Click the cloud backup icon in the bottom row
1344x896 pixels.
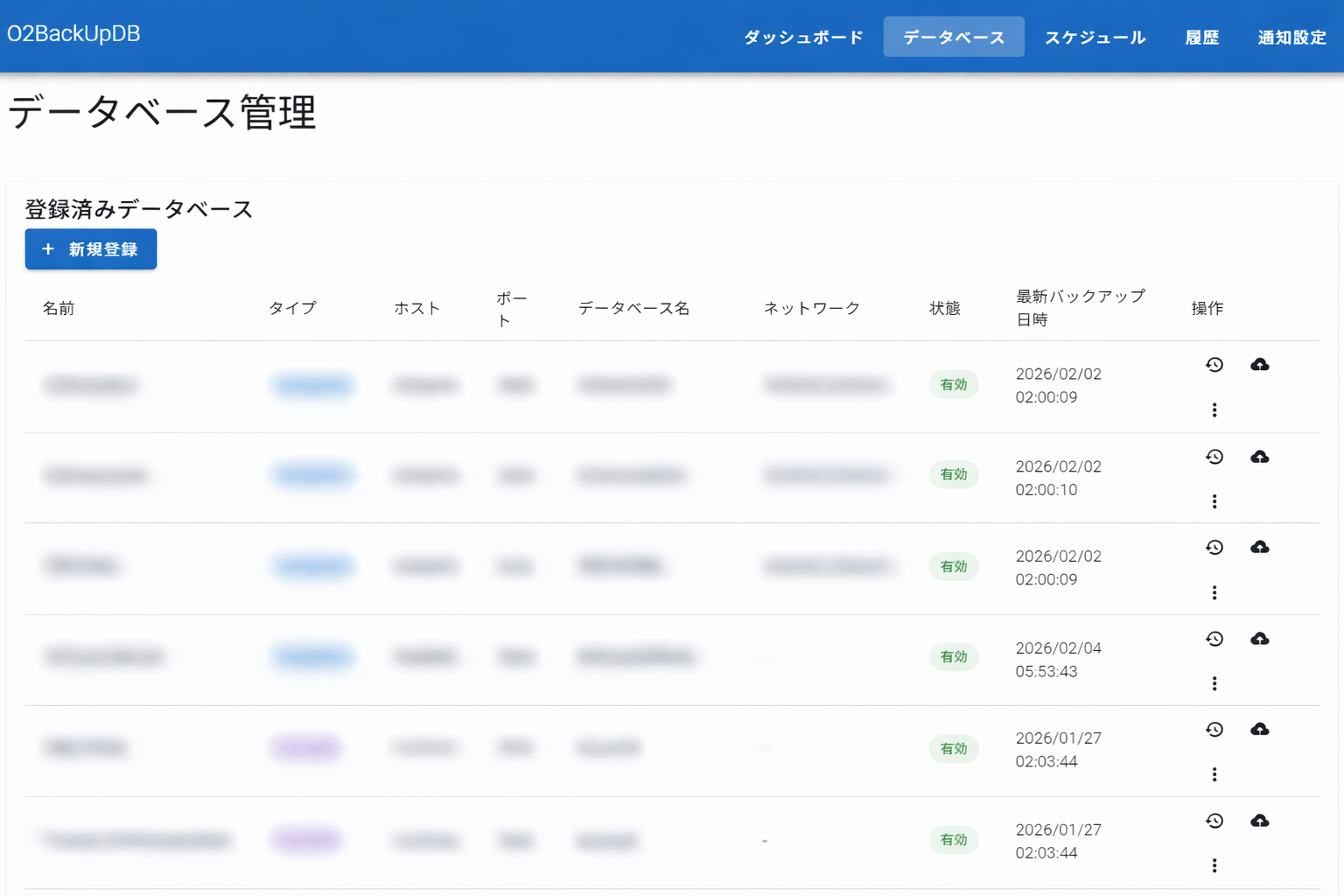click(x=1260, y=821)
